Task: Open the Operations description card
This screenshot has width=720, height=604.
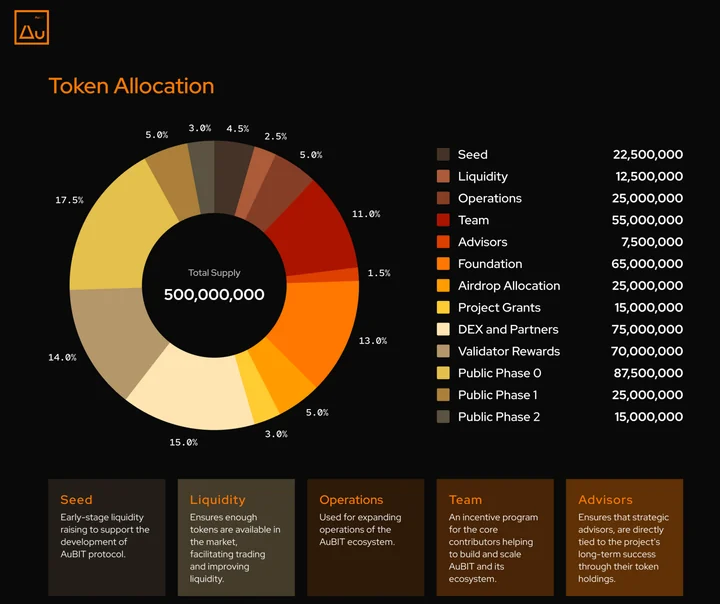Action: click(x=366, y=537)
